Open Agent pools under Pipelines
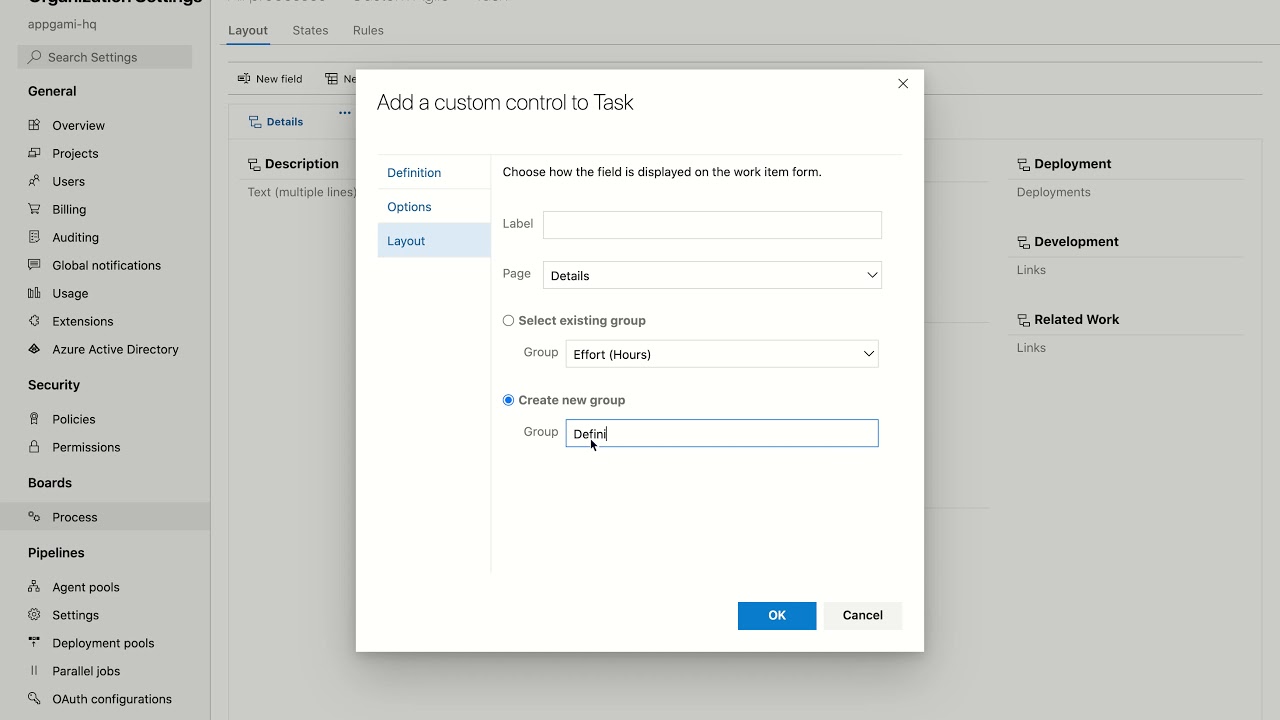The height and width of the screenshot is (720, 1280). 86,587
